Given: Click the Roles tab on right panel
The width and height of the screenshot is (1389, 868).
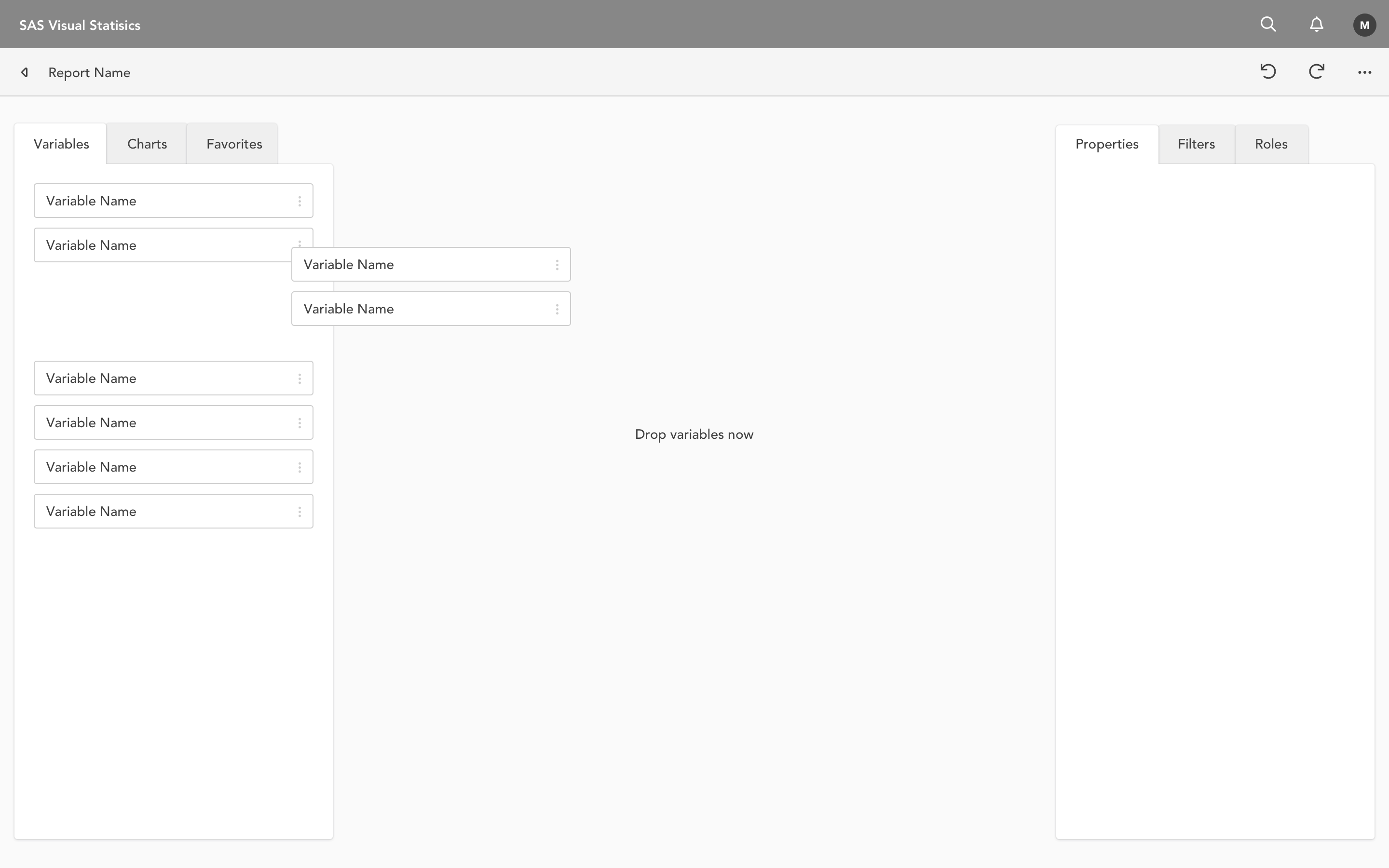Looking at the screenshot, I should (1271, 144).
